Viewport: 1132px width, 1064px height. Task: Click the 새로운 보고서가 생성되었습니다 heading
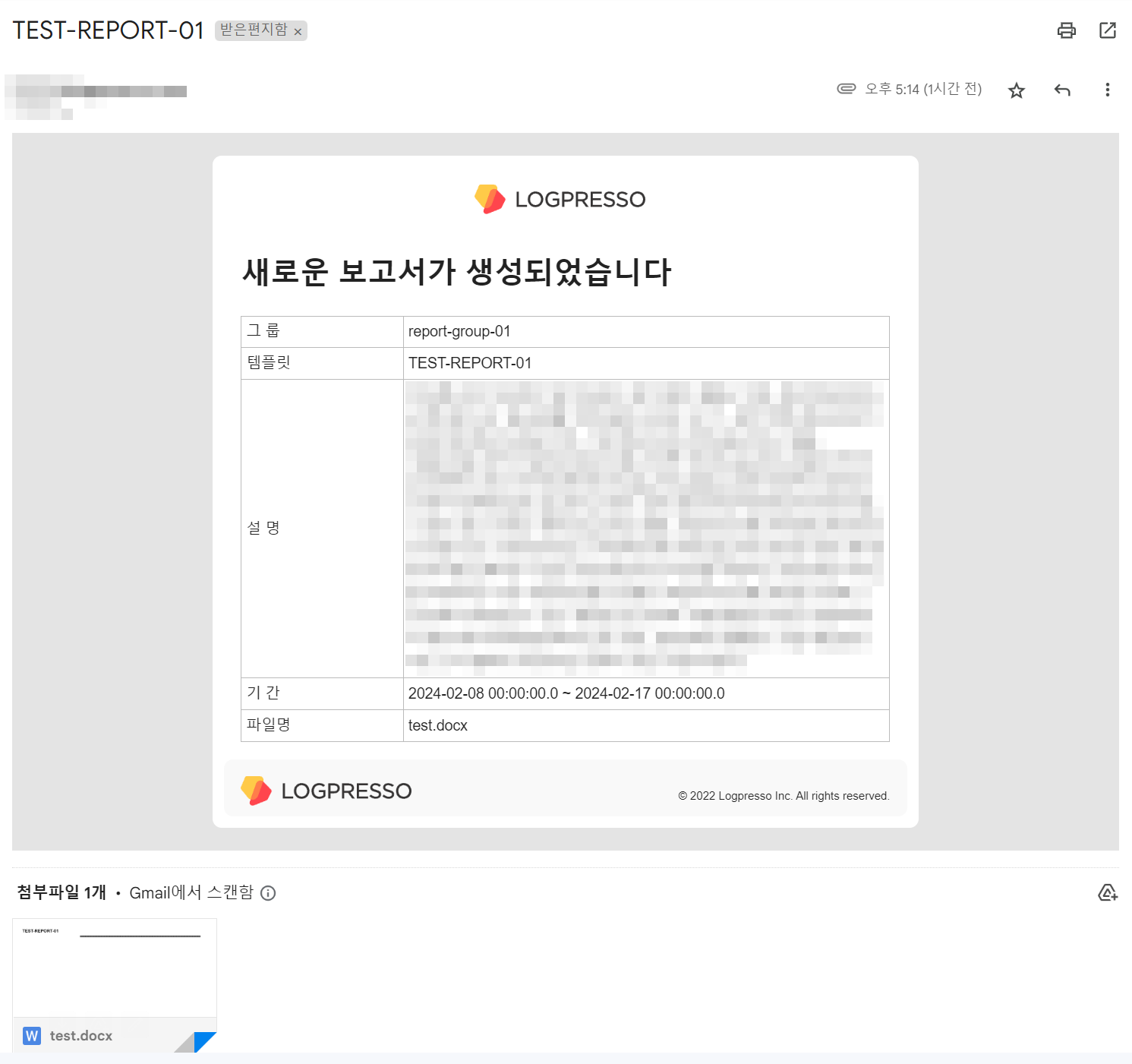pos(457,272)
